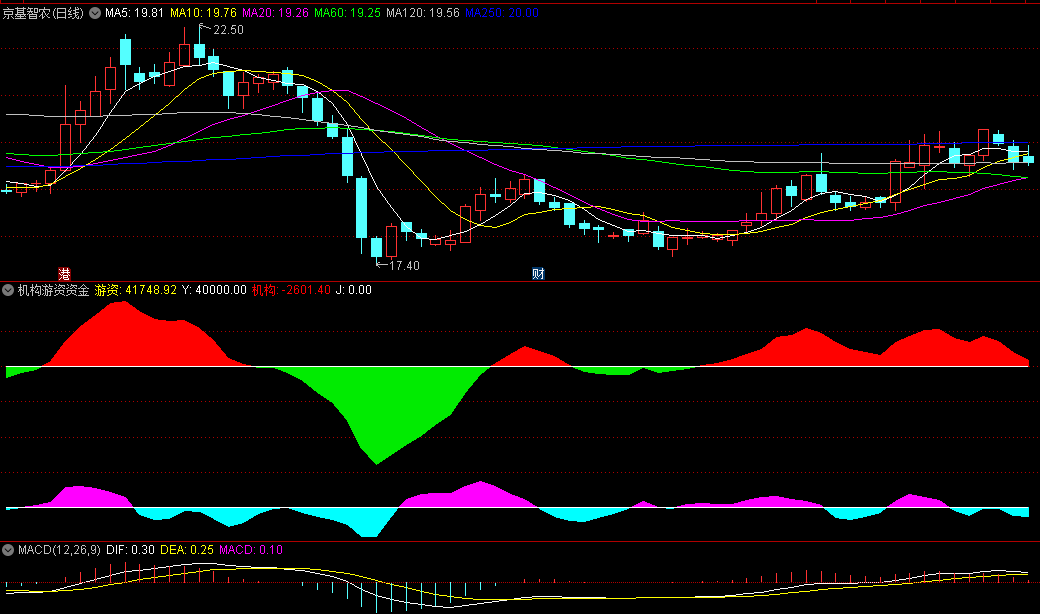This screenshot has width=1040, height=614.
Task: Click the red 机构: -2601.40 value
Action: (x=291, y=290)
